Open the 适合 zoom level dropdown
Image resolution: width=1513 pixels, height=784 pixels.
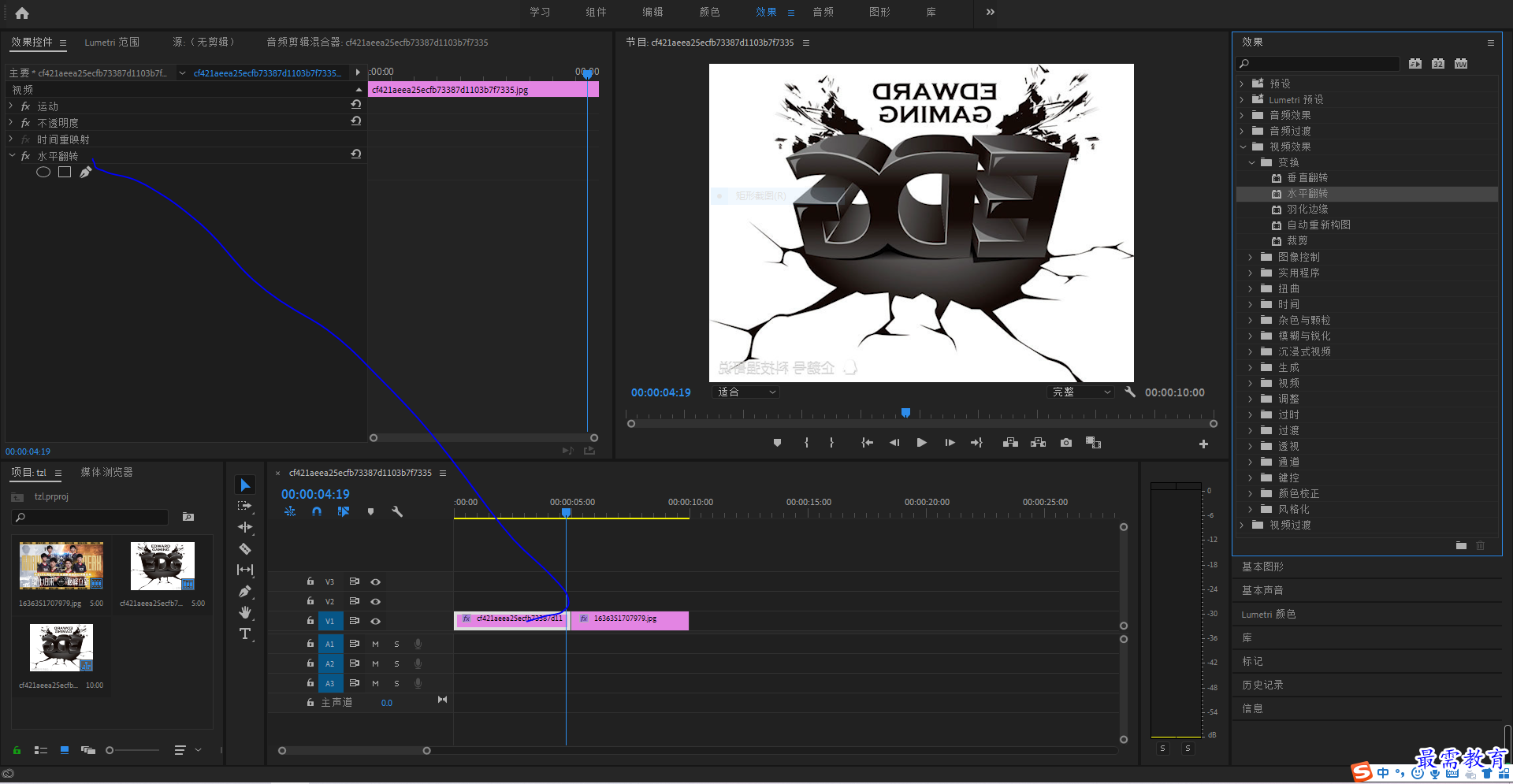pyautogui.click(x=746, y=392)
